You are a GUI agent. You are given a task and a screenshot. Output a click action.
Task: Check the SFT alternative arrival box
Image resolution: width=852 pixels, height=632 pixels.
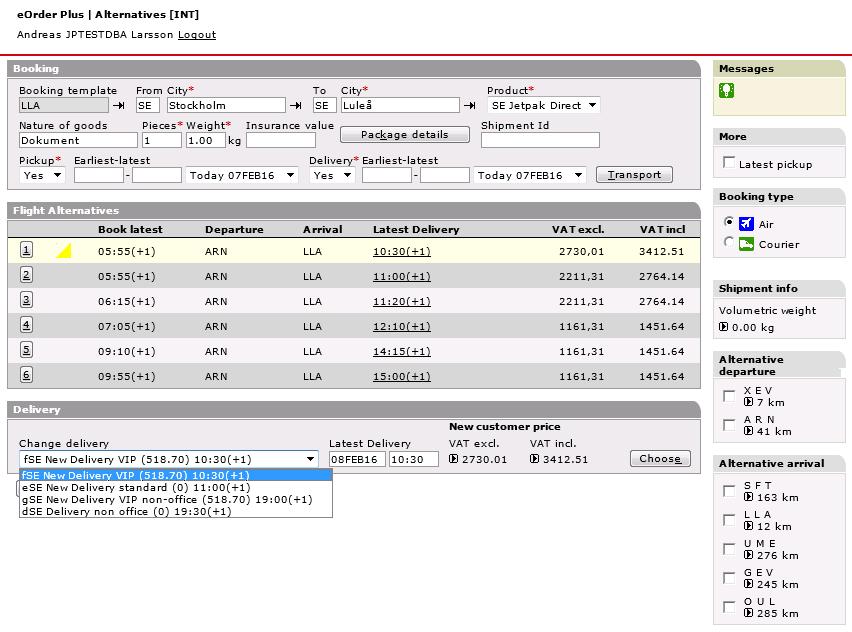[729, 491]
